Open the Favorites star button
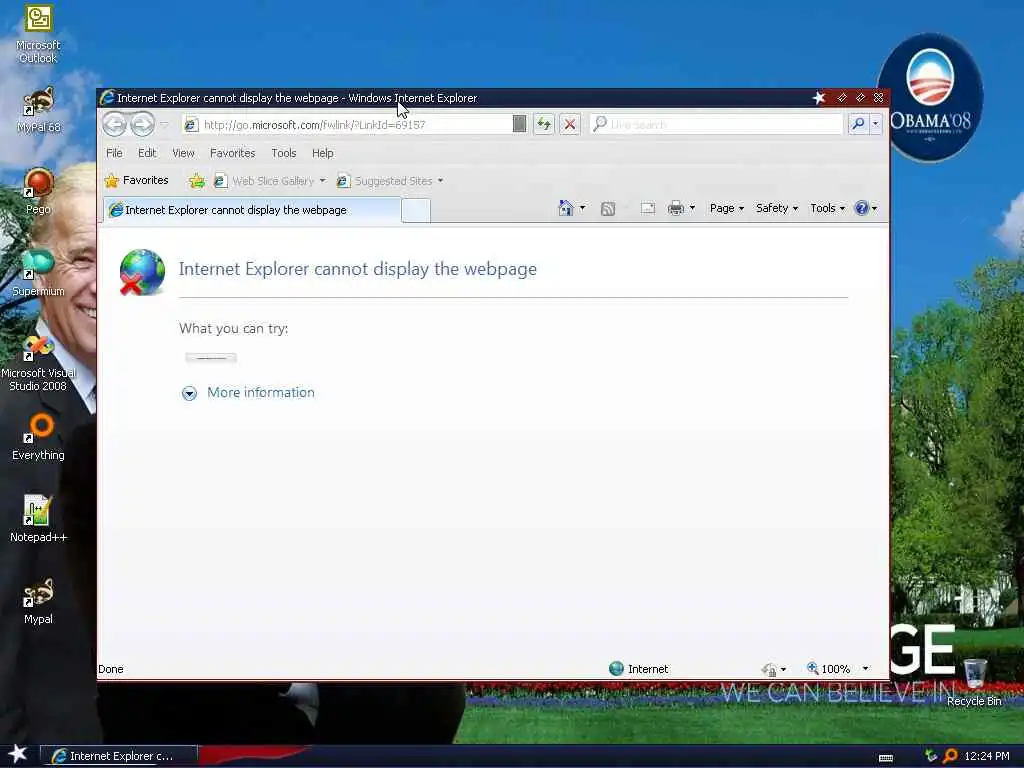The image size is (1024, 768). (x=136, y=180)
